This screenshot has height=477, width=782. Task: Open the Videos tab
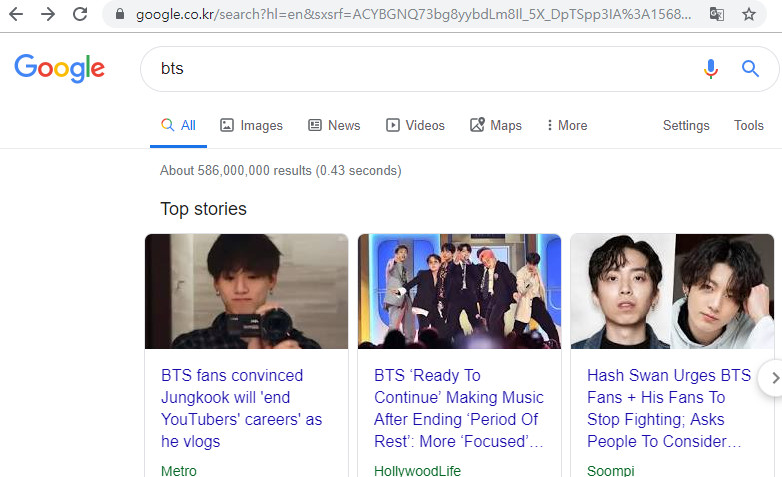click(x=415, y=125)
